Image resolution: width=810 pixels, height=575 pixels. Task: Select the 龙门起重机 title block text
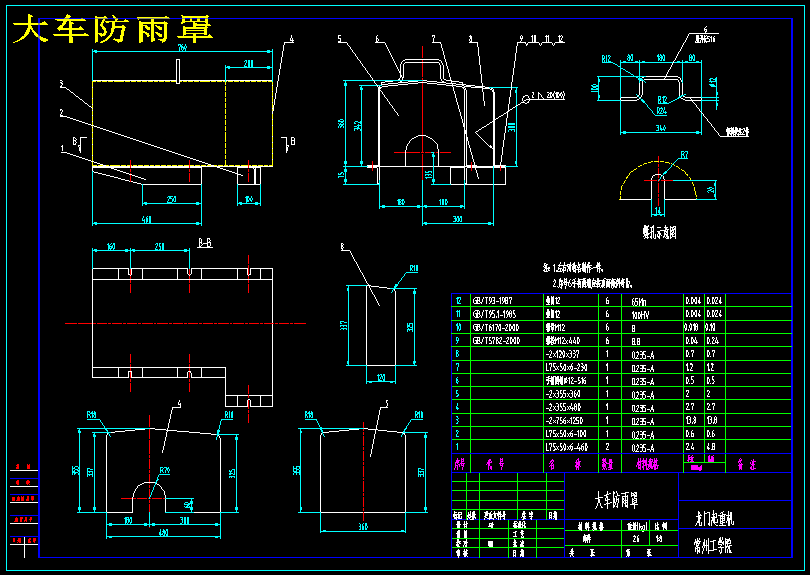click(714, 518)
